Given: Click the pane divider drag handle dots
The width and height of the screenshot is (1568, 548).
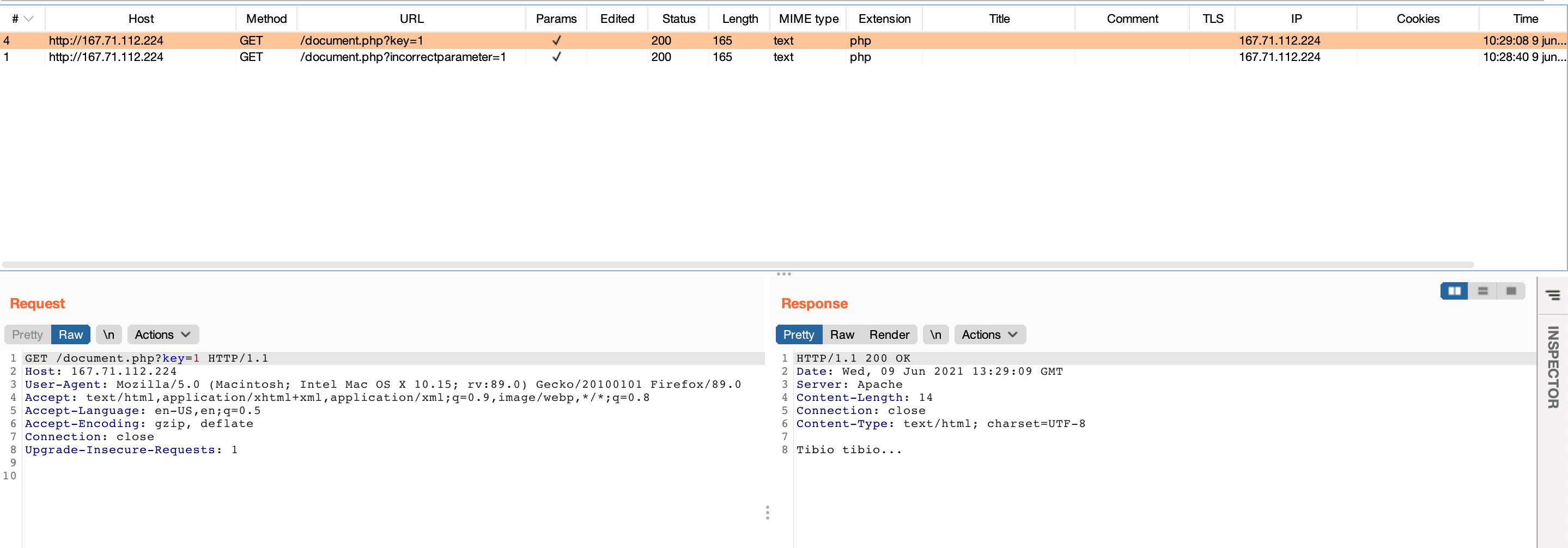Looking at the screenshot, I should click(783, 275).
